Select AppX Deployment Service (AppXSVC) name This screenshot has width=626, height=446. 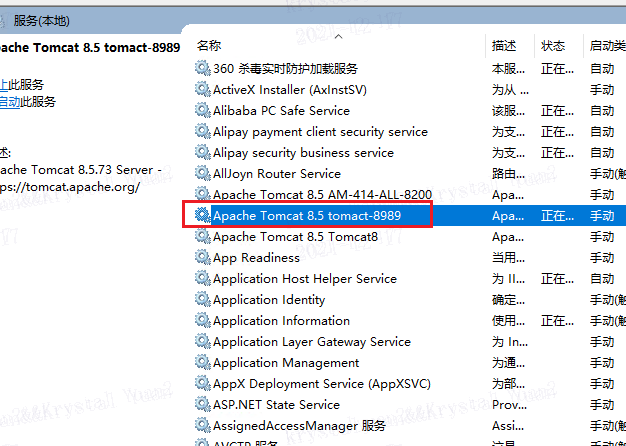(x=322, y=384)
